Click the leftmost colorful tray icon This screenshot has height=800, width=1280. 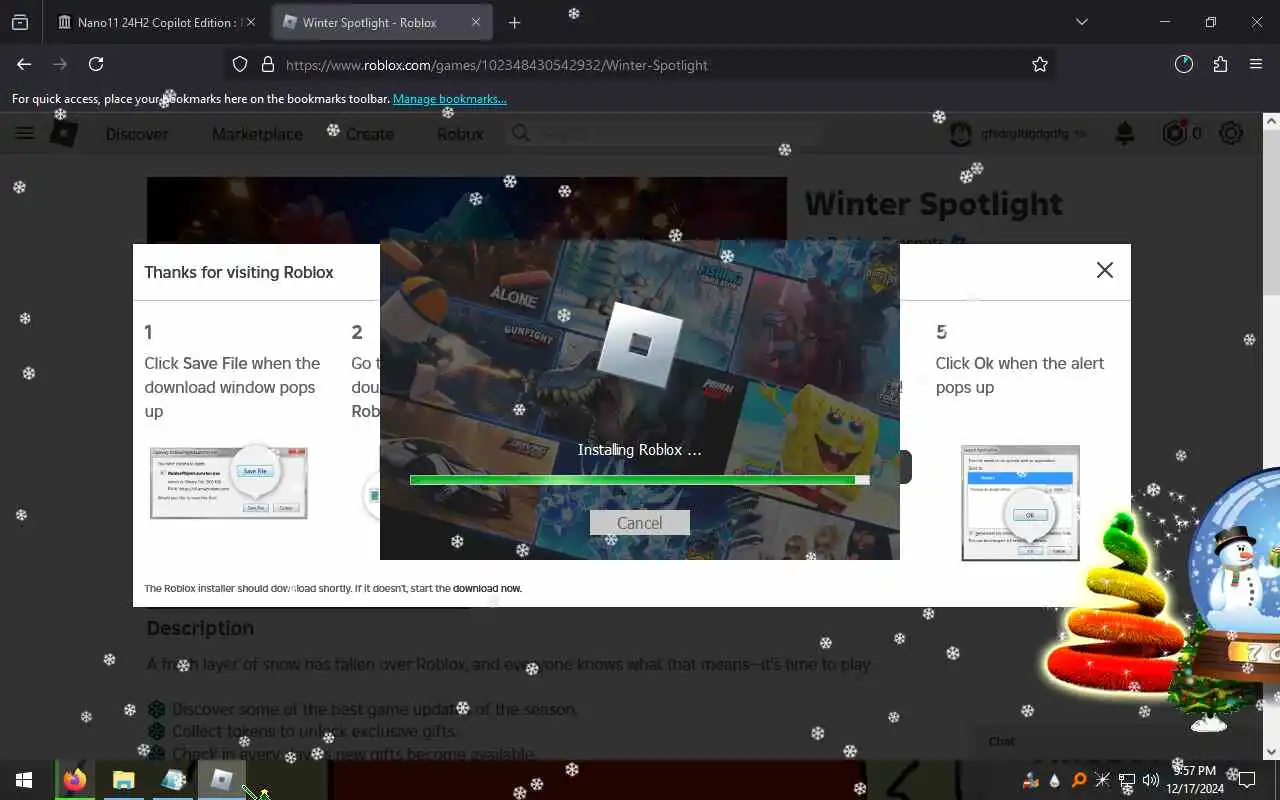(x=1033, y=780)
